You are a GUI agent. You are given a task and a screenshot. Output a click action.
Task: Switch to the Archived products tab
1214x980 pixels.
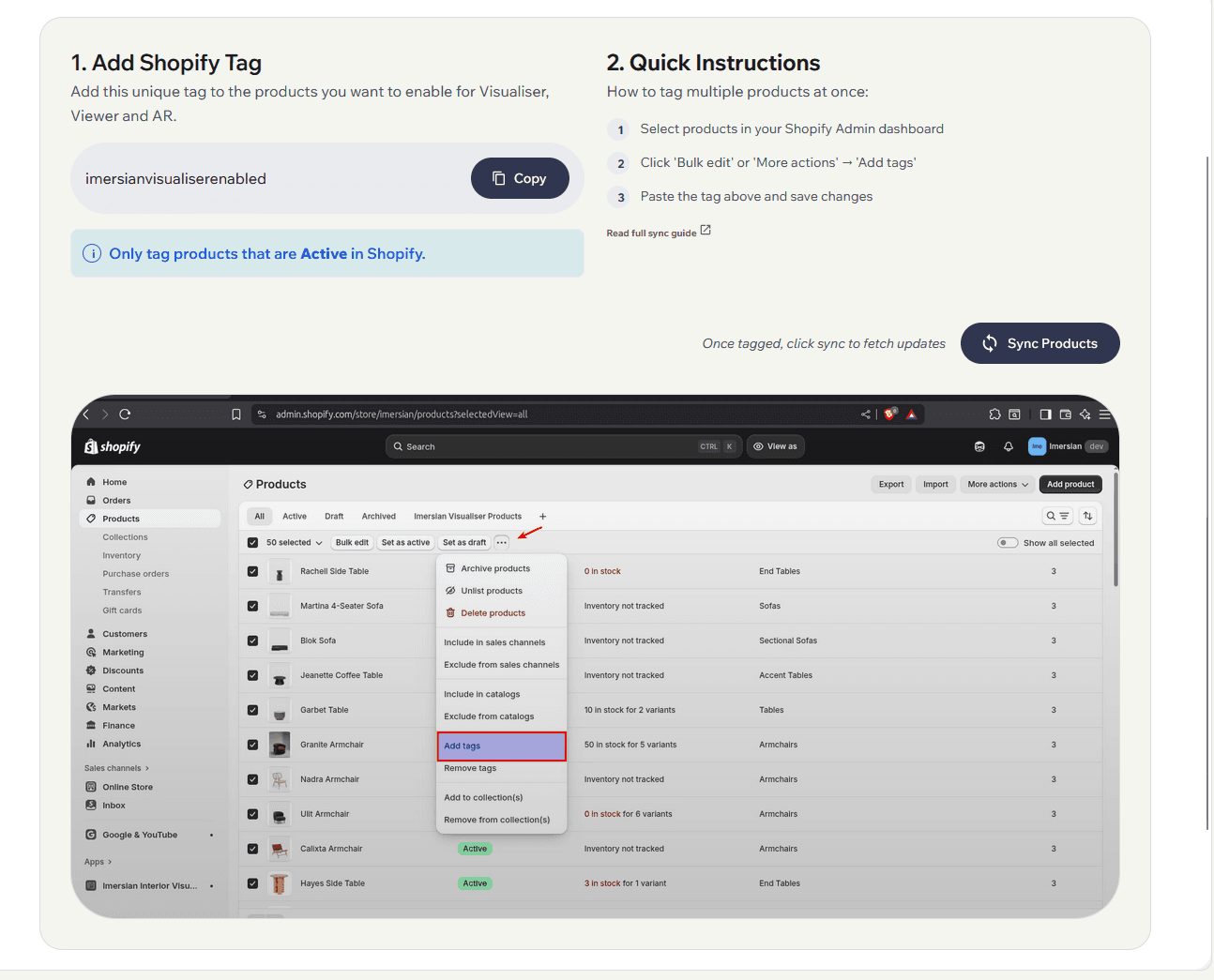[379, 516]
